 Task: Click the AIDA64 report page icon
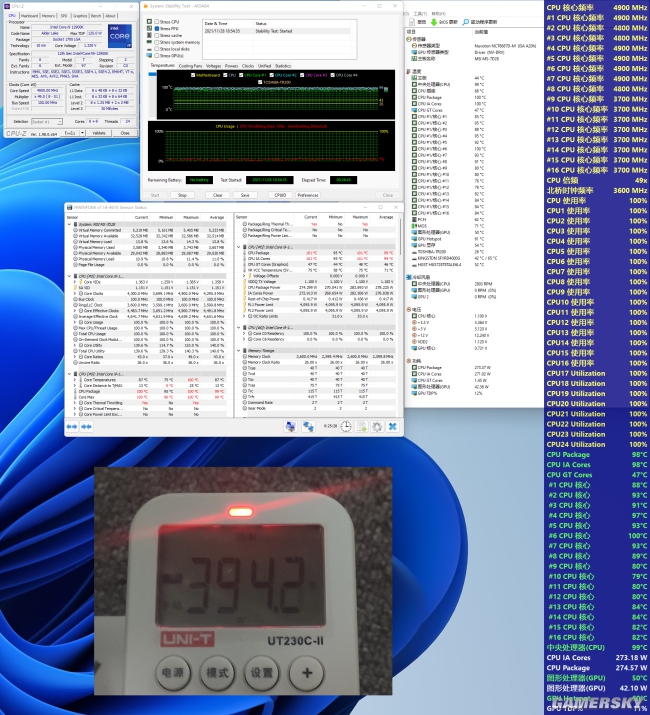pyautogui.click(x=411, y=22)
